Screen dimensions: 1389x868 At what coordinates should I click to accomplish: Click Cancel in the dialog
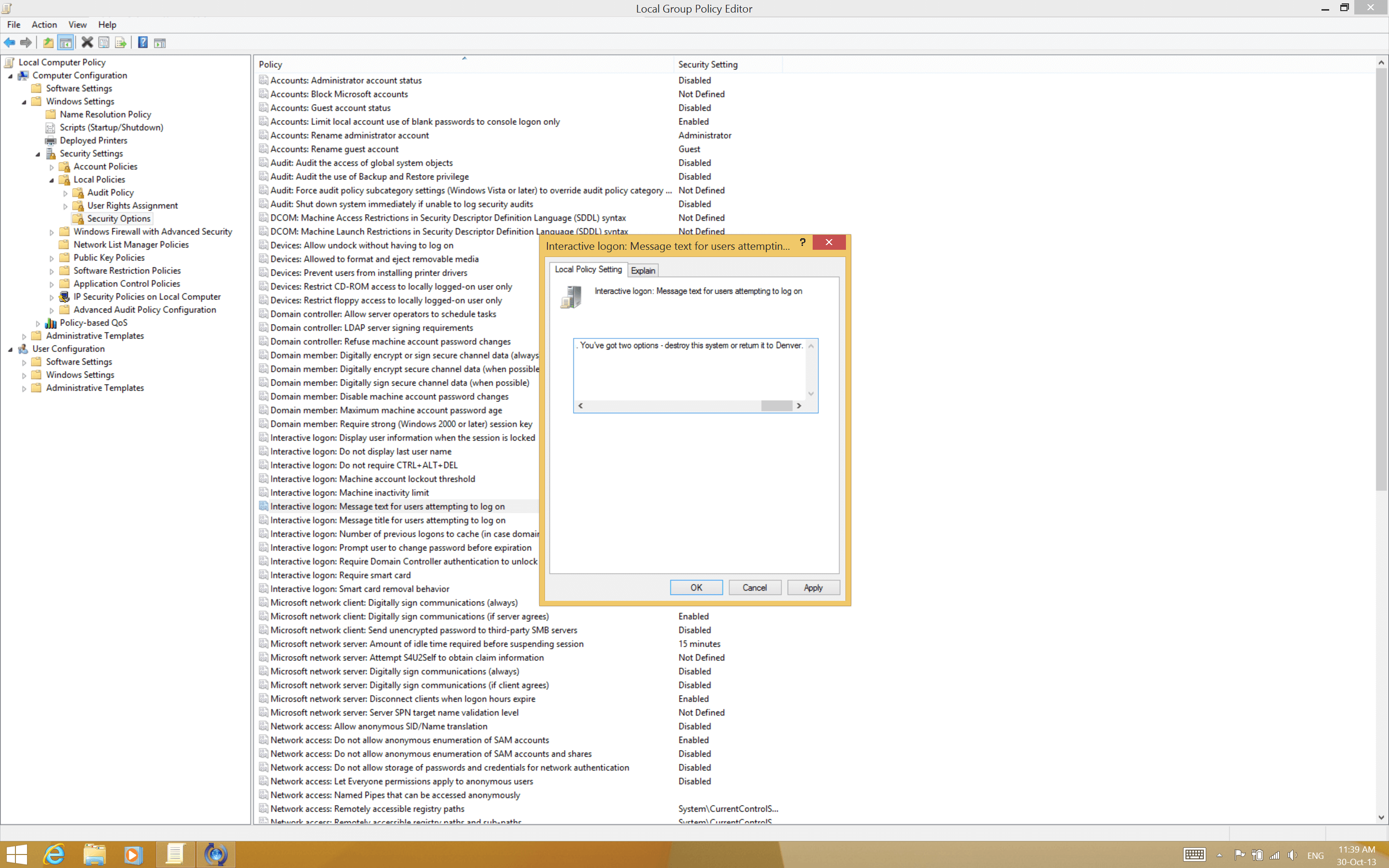point(754,587)
